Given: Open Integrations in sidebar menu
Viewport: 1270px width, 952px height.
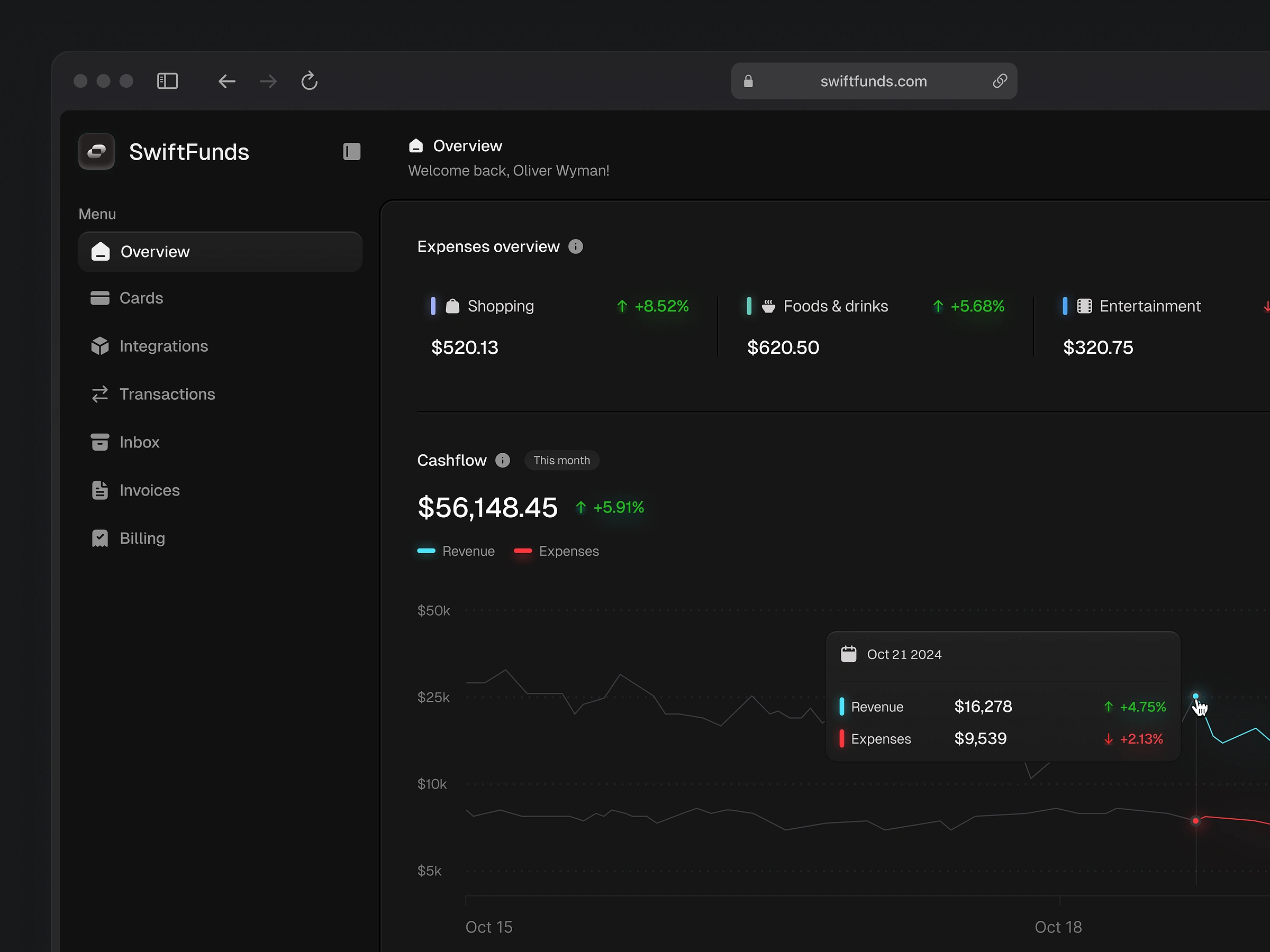Looking at the screenshot, I should tap(163, 346).
